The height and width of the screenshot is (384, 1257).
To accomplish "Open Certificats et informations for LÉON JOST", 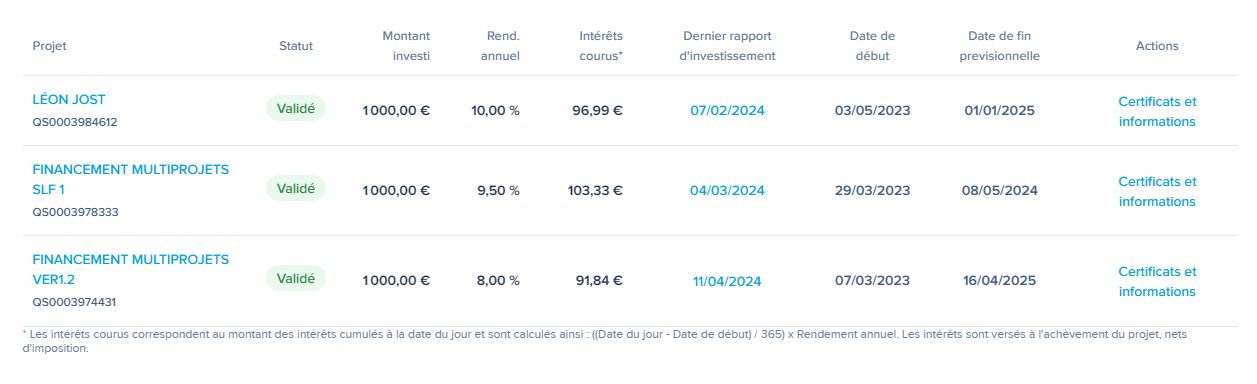I will pos(1157,111).
